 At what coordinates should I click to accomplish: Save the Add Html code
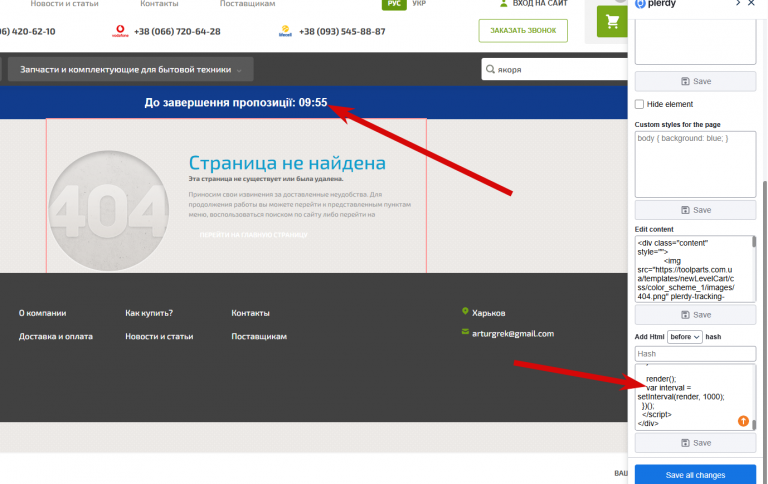click(695, 443)
